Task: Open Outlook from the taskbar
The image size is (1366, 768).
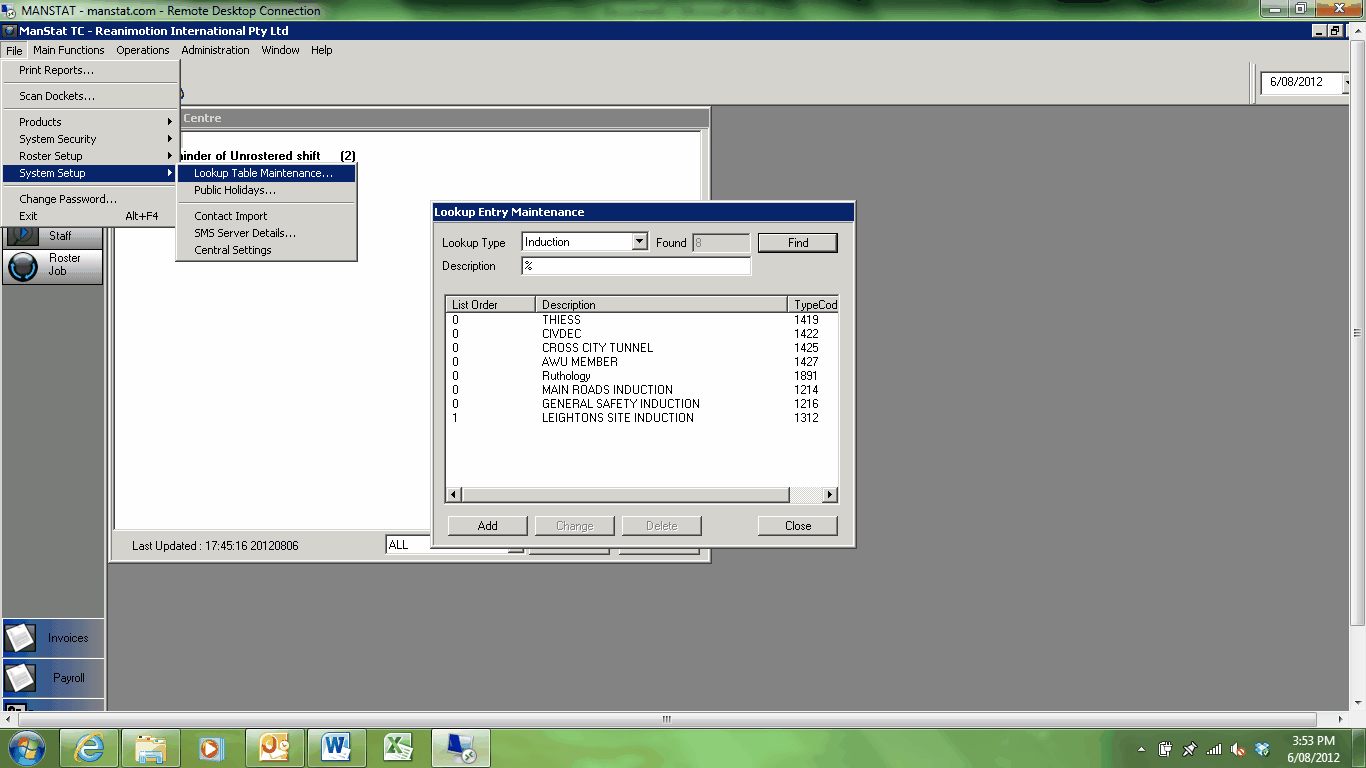Action: [274, 748]
